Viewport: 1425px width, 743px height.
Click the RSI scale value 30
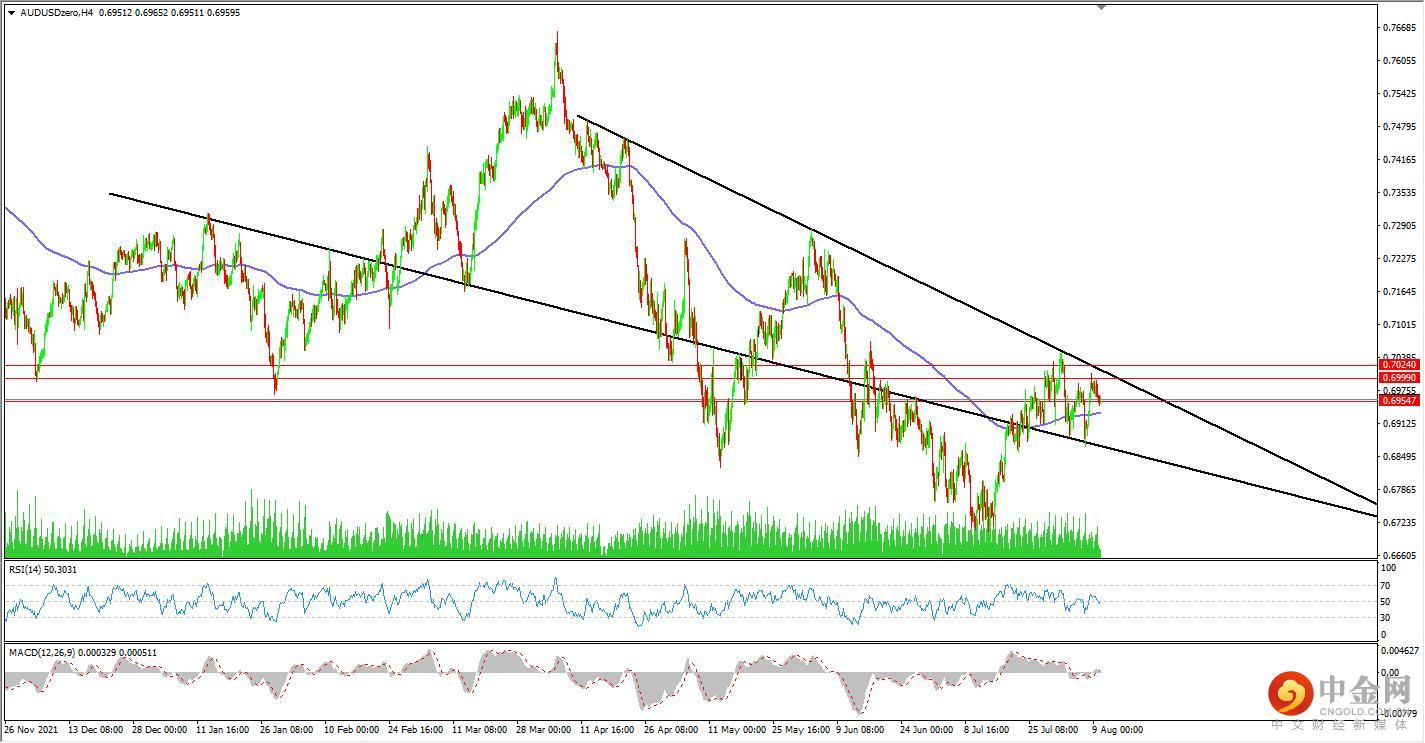coord(1386,617)
